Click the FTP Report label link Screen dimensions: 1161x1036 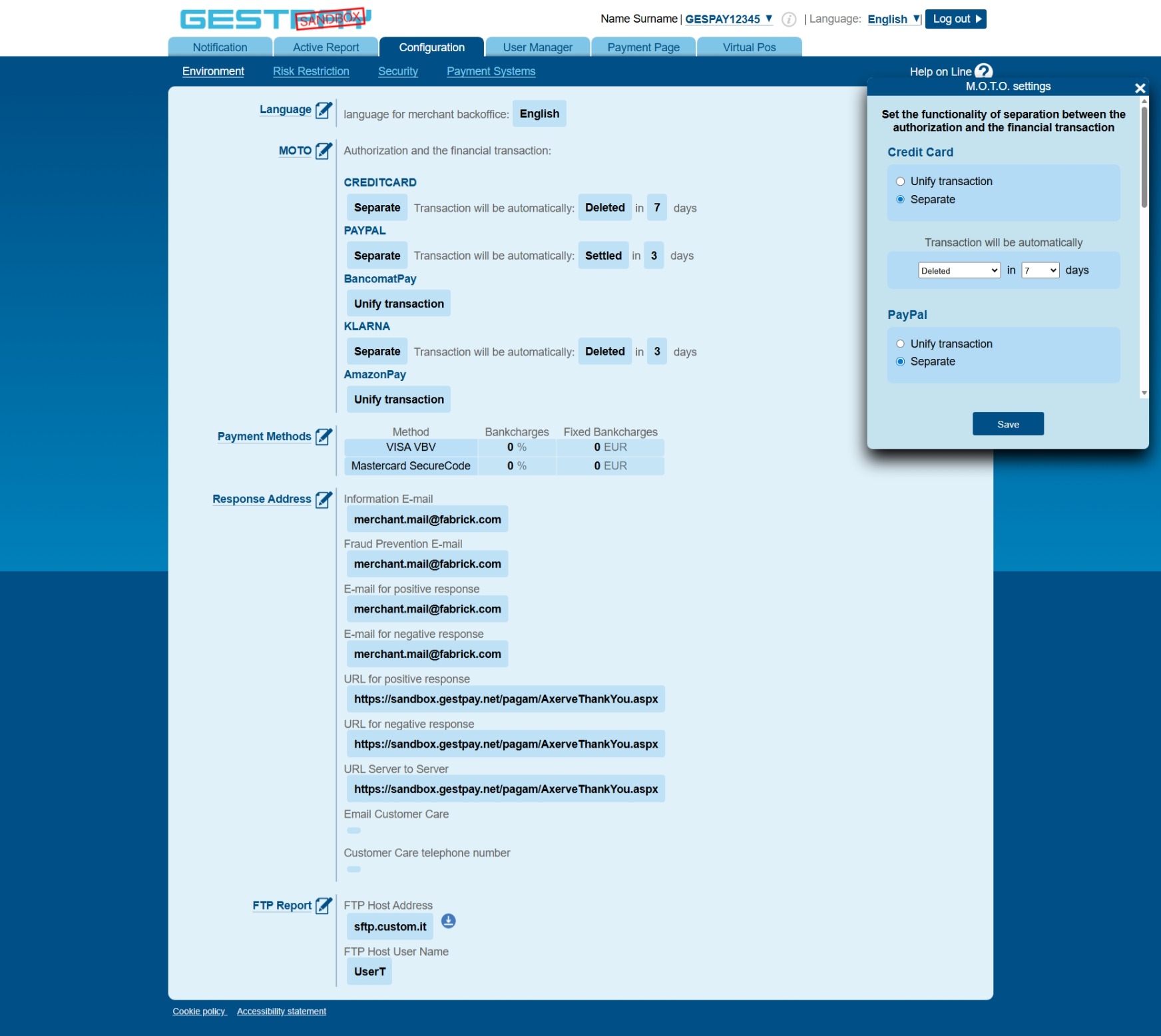(x=282, y=906)
